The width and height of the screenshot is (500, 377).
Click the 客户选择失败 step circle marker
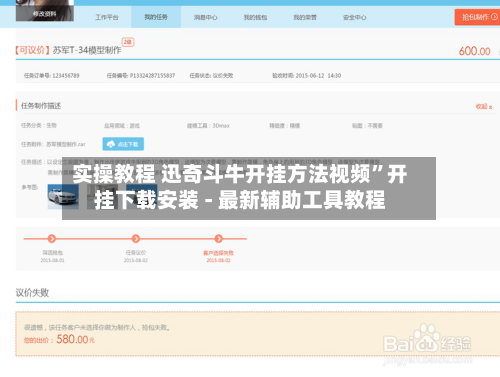pyautogui.click(x=219, y=239)
